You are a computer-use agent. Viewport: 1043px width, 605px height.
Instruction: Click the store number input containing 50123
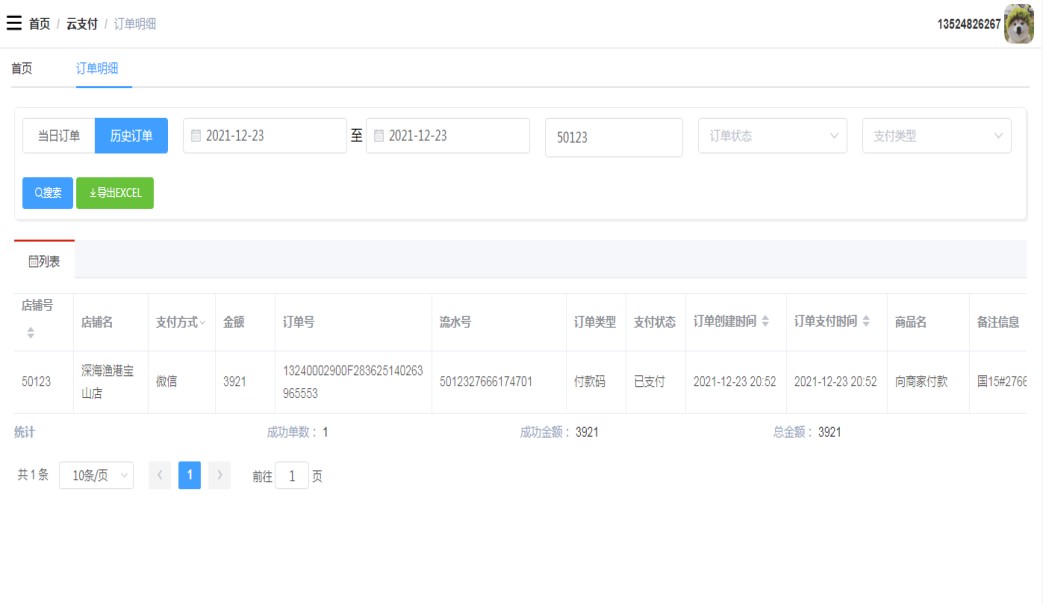[x=613, y=138]
